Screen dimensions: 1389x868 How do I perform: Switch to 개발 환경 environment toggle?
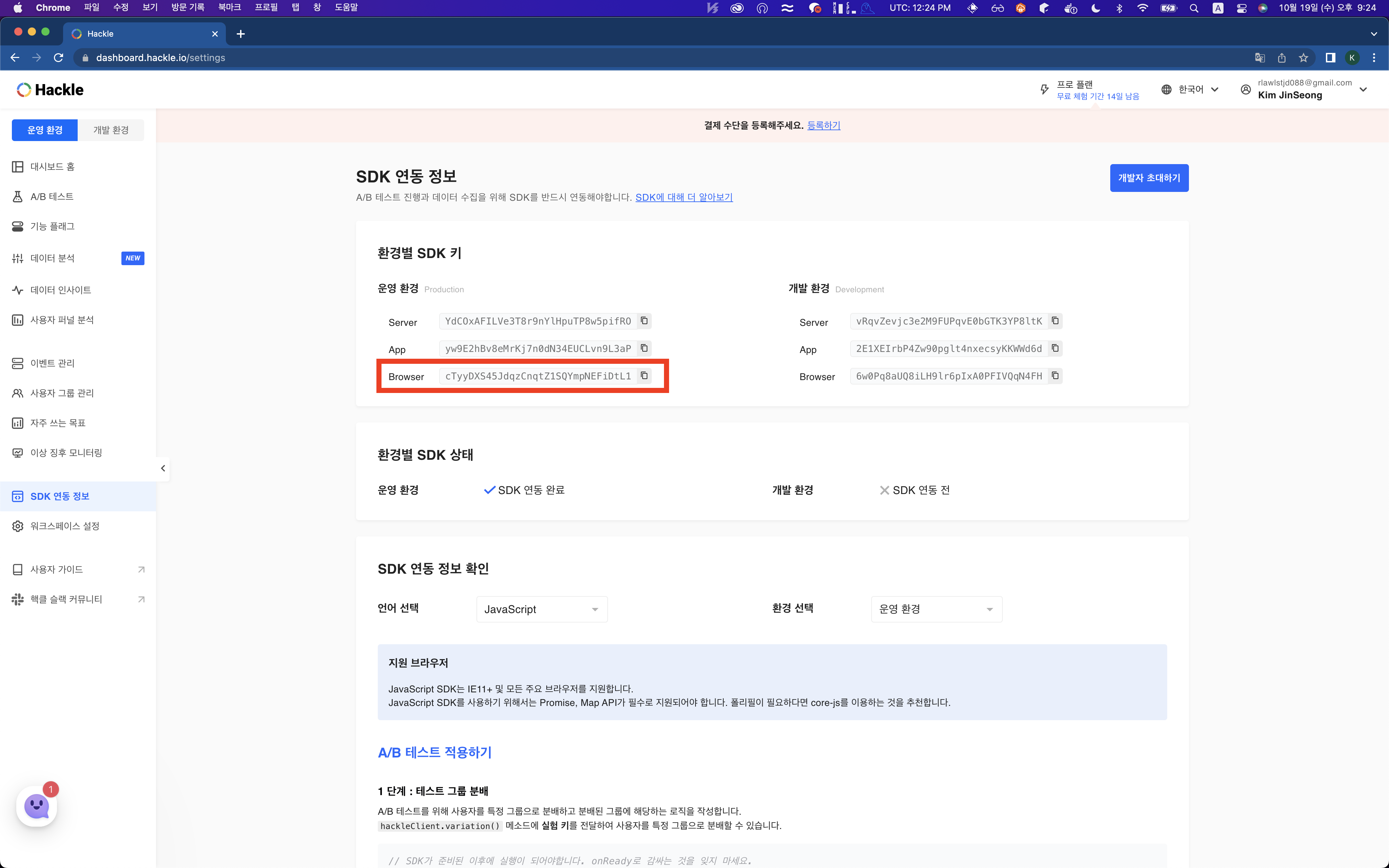pyautogui.click(x=111, y=130)
